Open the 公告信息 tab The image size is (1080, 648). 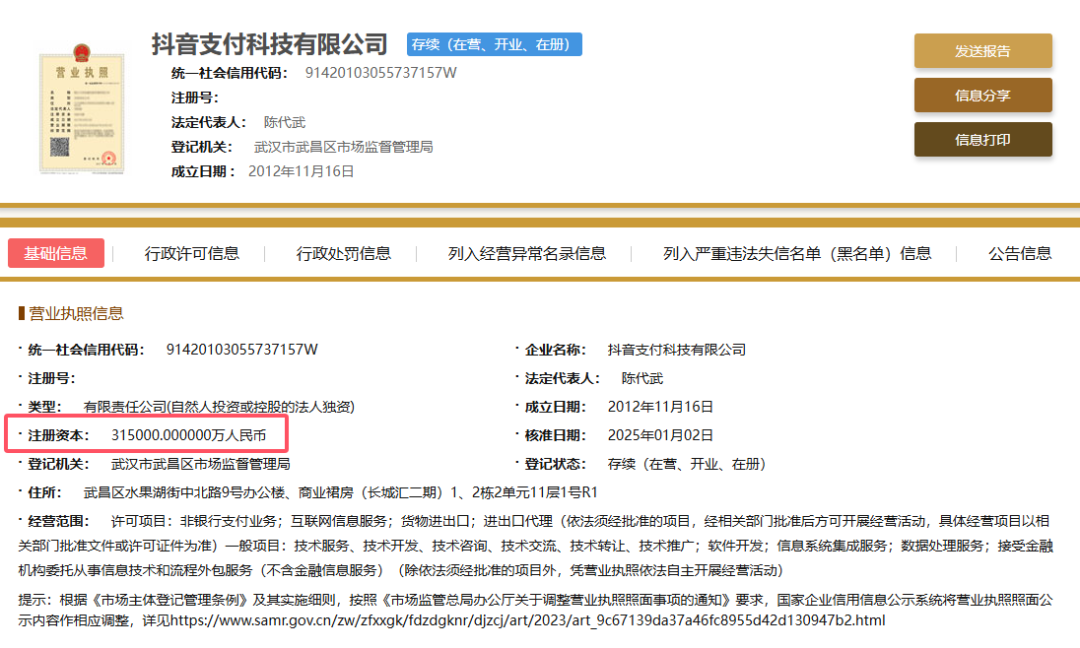pyautogui.click(x=1020, y=253)
